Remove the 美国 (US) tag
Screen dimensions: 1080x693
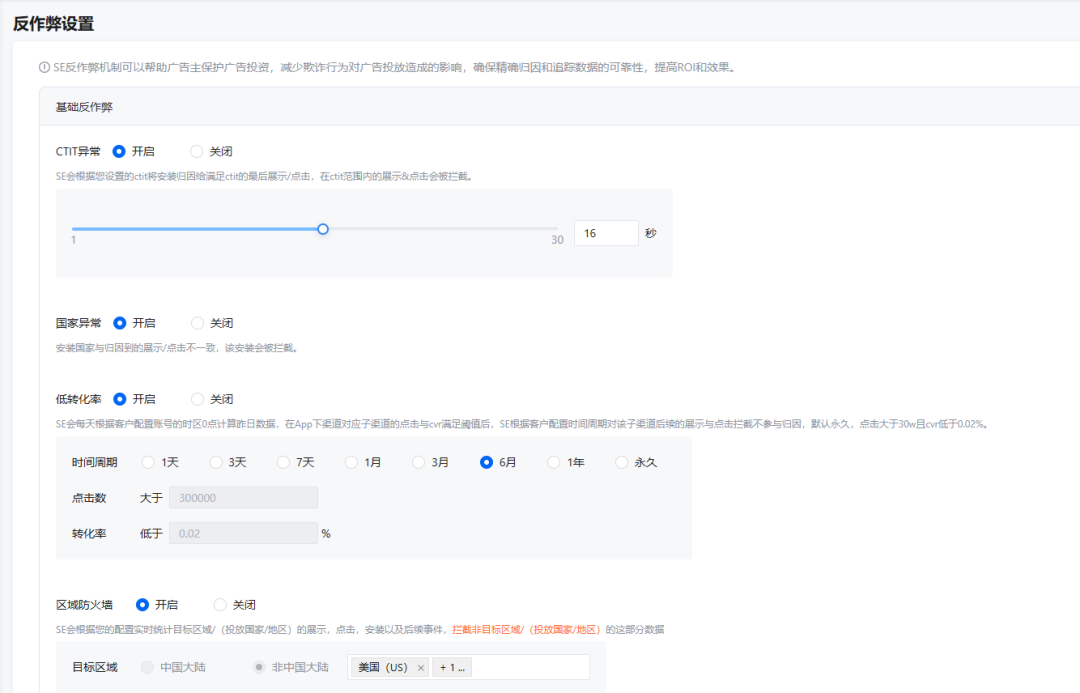tap(421, 666)
